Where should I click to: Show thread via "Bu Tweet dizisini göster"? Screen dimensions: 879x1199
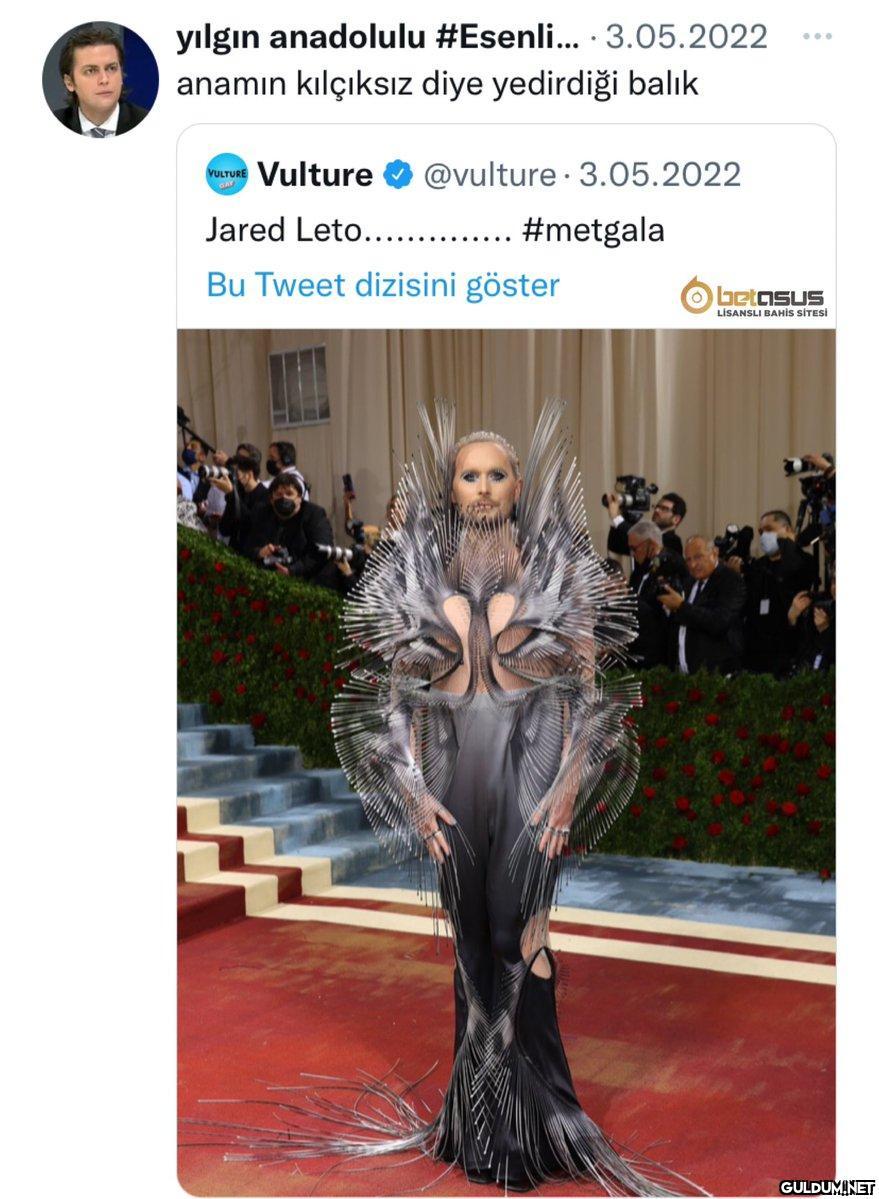382,285
